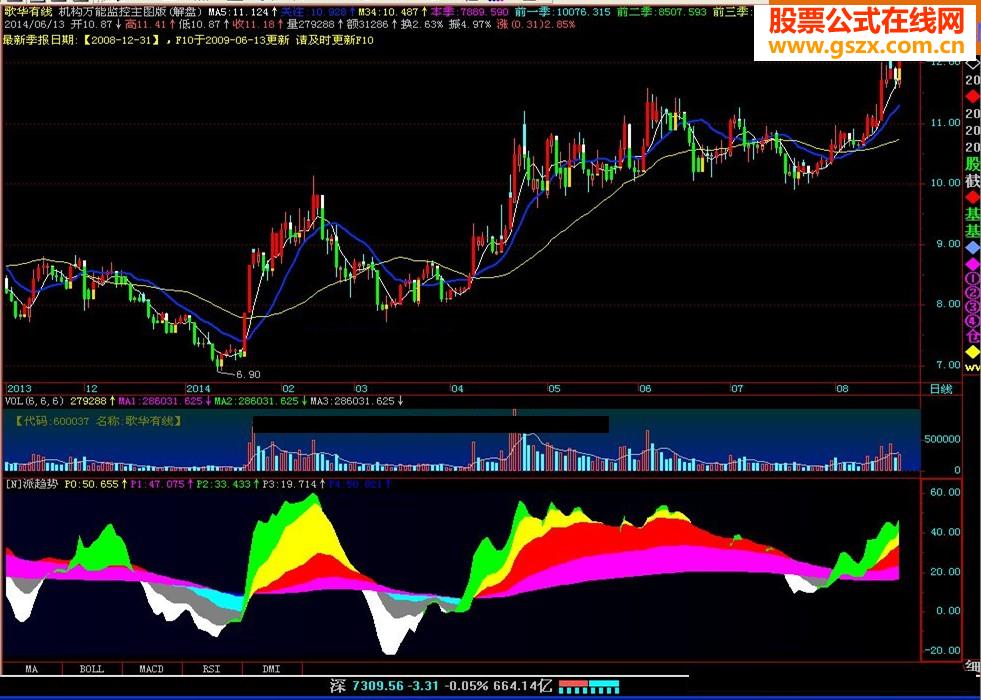Click the P1:47.075 value
This screenshot has height=700, width=981.
pyautogui.click(x=162, y=484)
